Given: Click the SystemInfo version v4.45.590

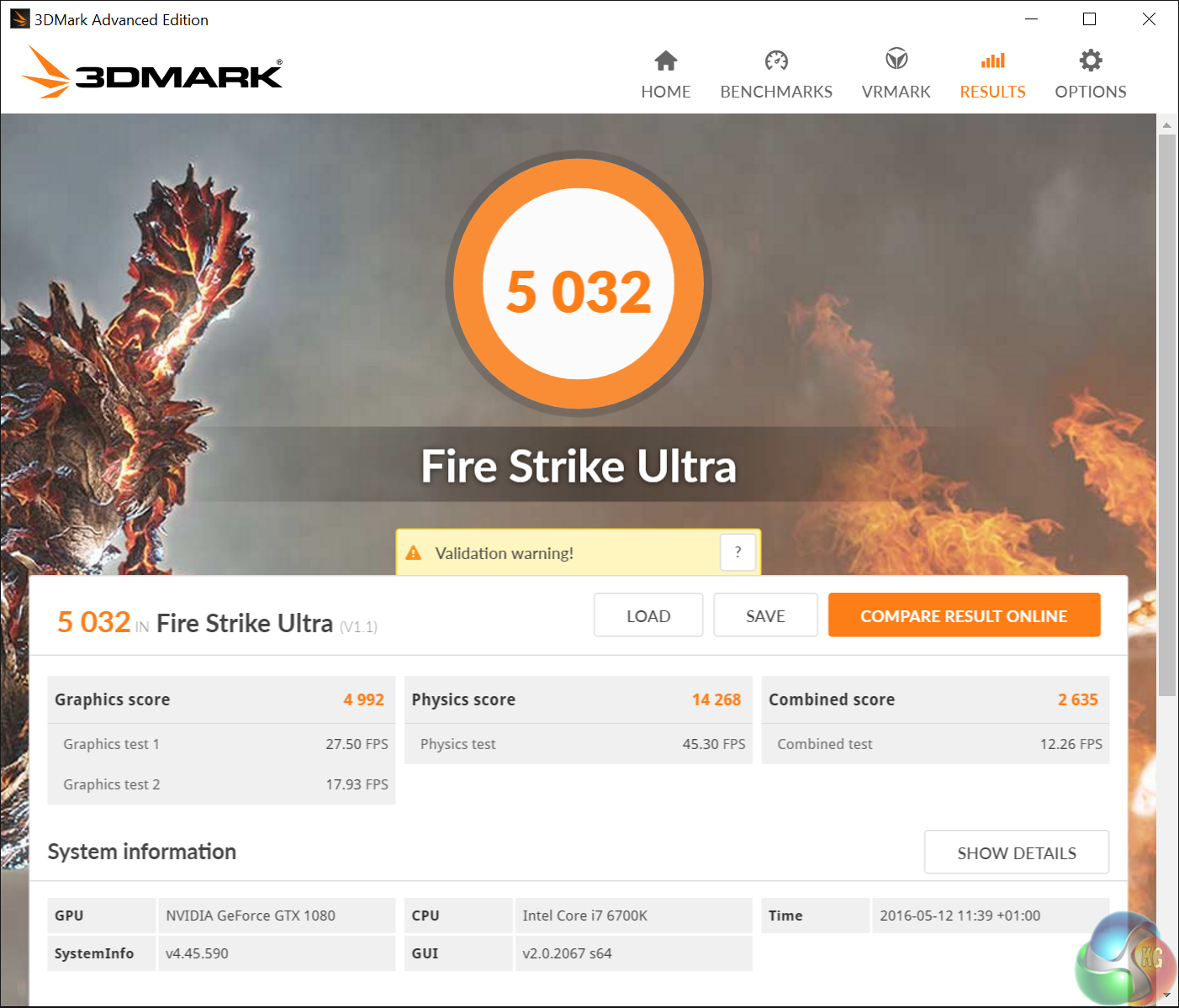Looking at the screenshot, I should 197,953.
